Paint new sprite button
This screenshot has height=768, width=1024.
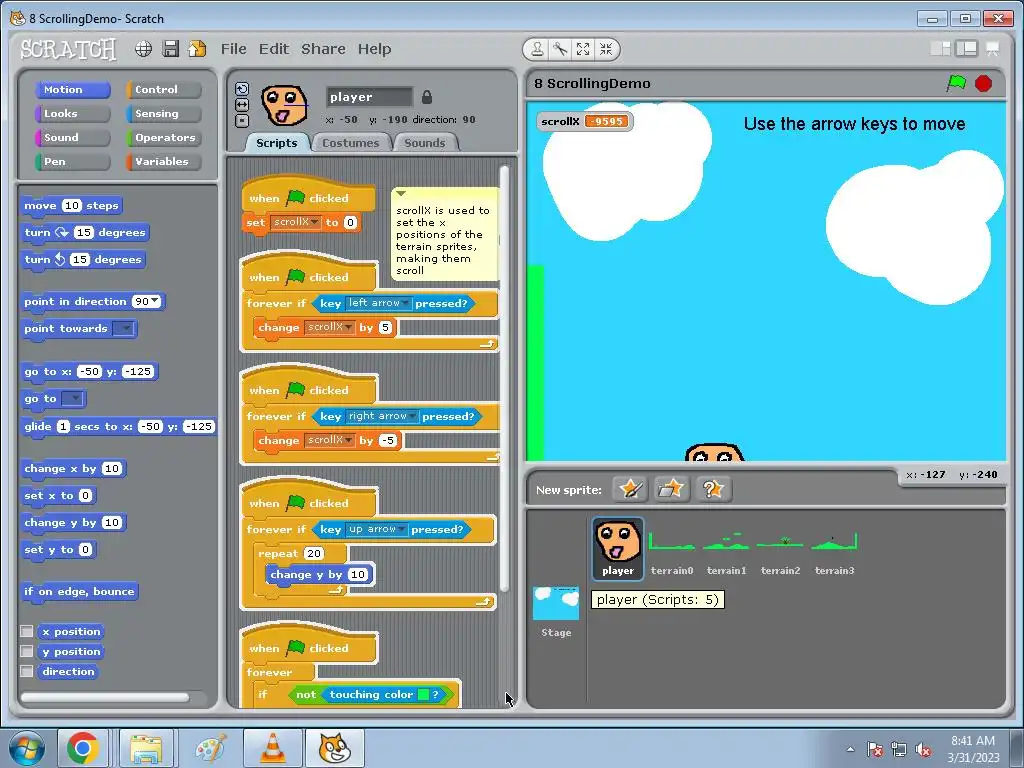[x=630, y=489]
